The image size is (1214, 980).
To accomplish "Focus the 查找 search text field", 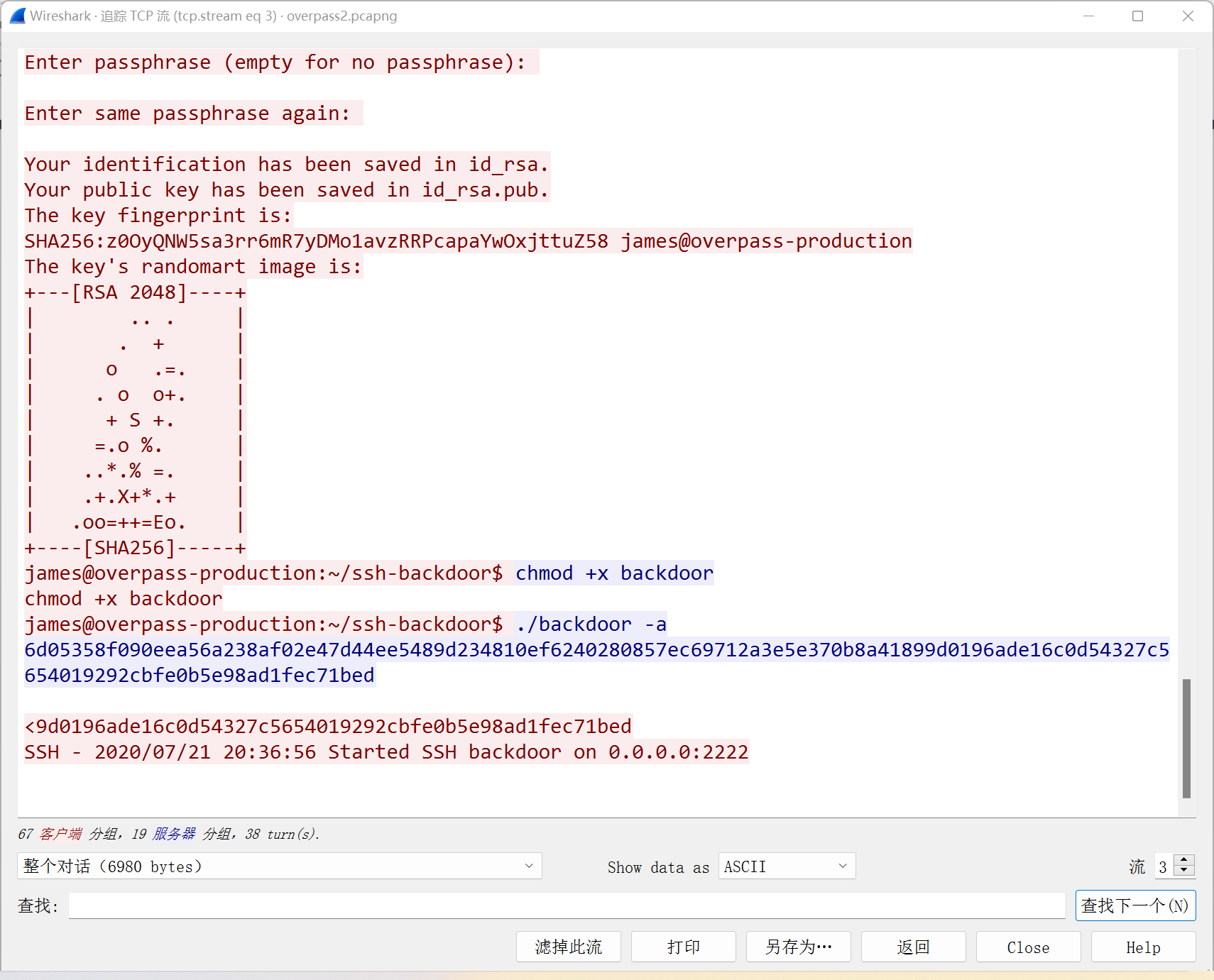I will pos(567,905).
